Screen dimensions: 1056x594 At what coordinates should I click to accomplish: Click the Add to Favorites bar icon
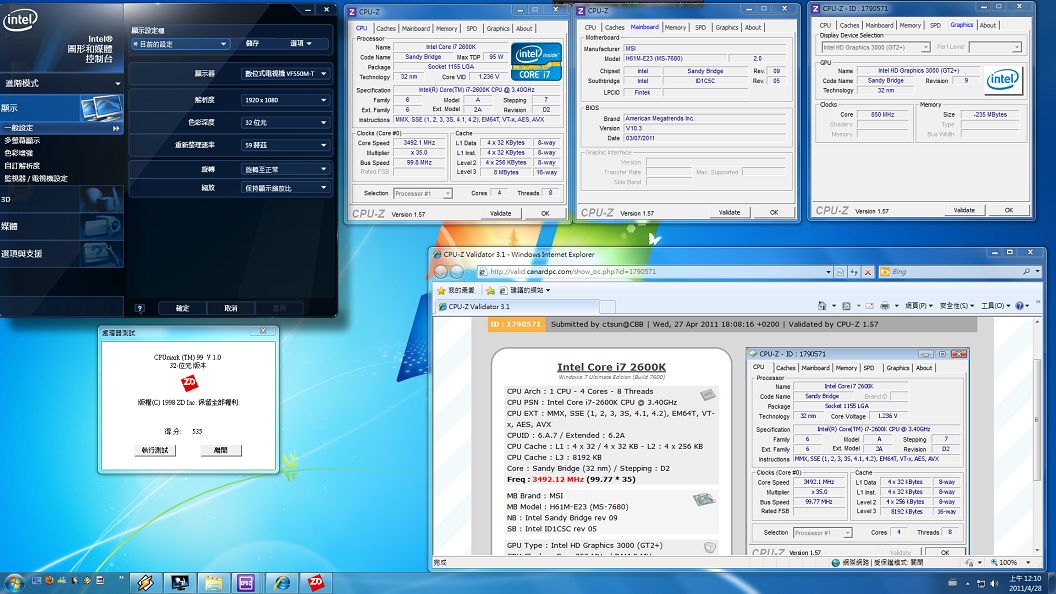490,290
